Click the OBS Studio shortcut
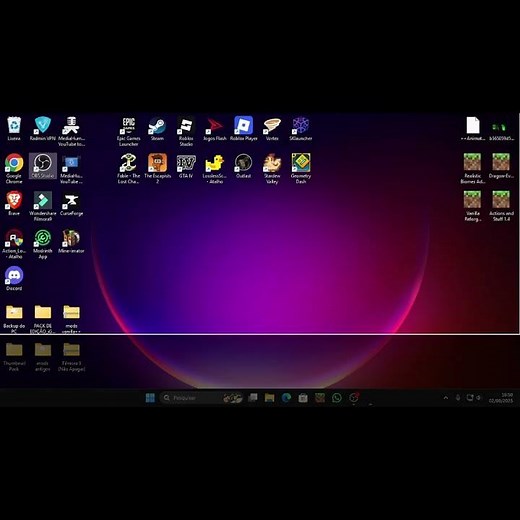 [x=43, y=166]
